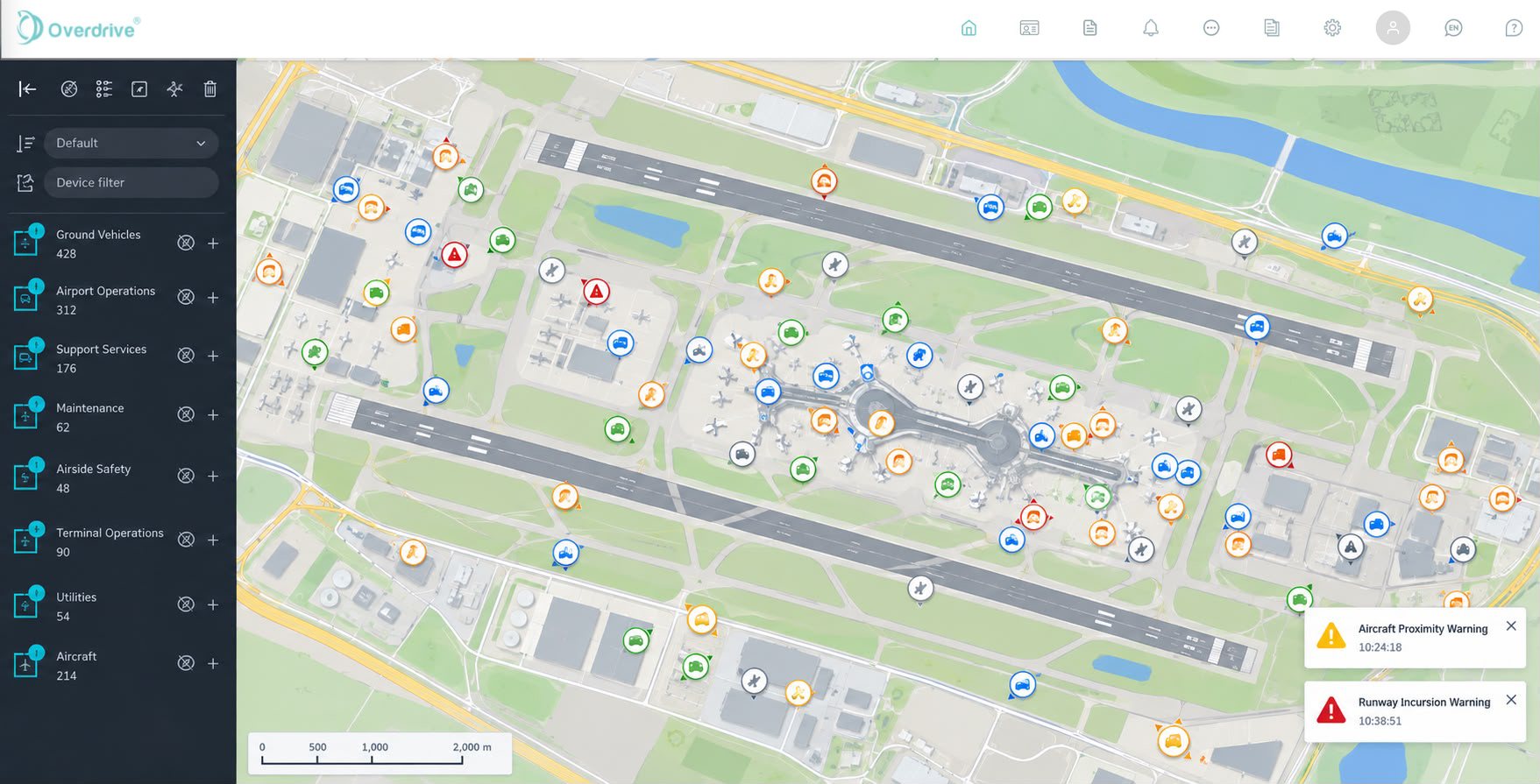Screen dimensions: 1540x784
Task: Expand the Utilities group with plus
Action: pos(213,604)
